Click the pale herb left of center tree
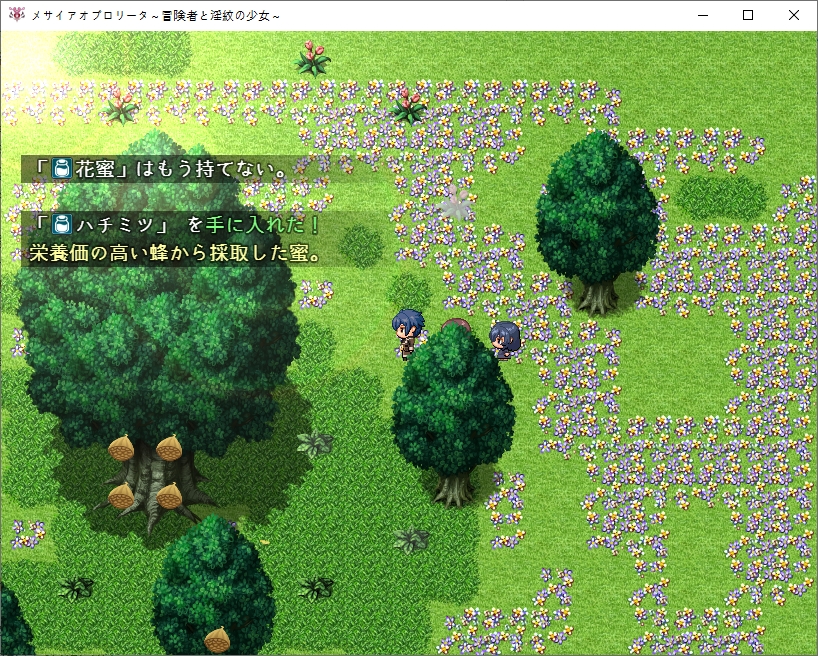The height and width of the screenshot is (656, 818). click(x=315, y=444)
